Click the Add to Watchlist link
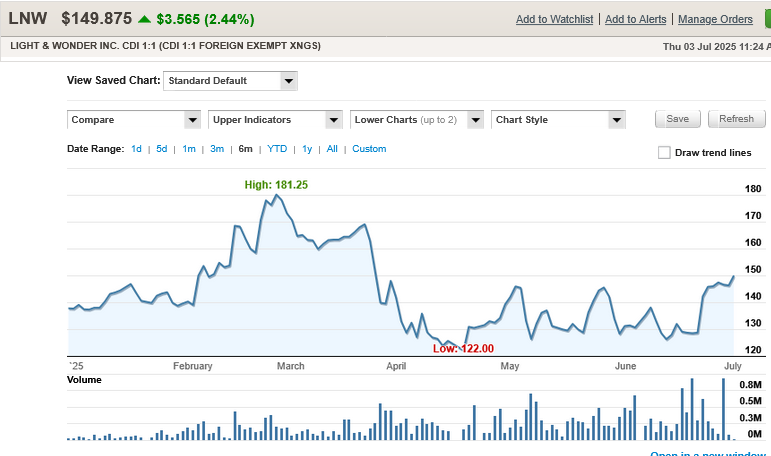 click(x=554, y=19)
